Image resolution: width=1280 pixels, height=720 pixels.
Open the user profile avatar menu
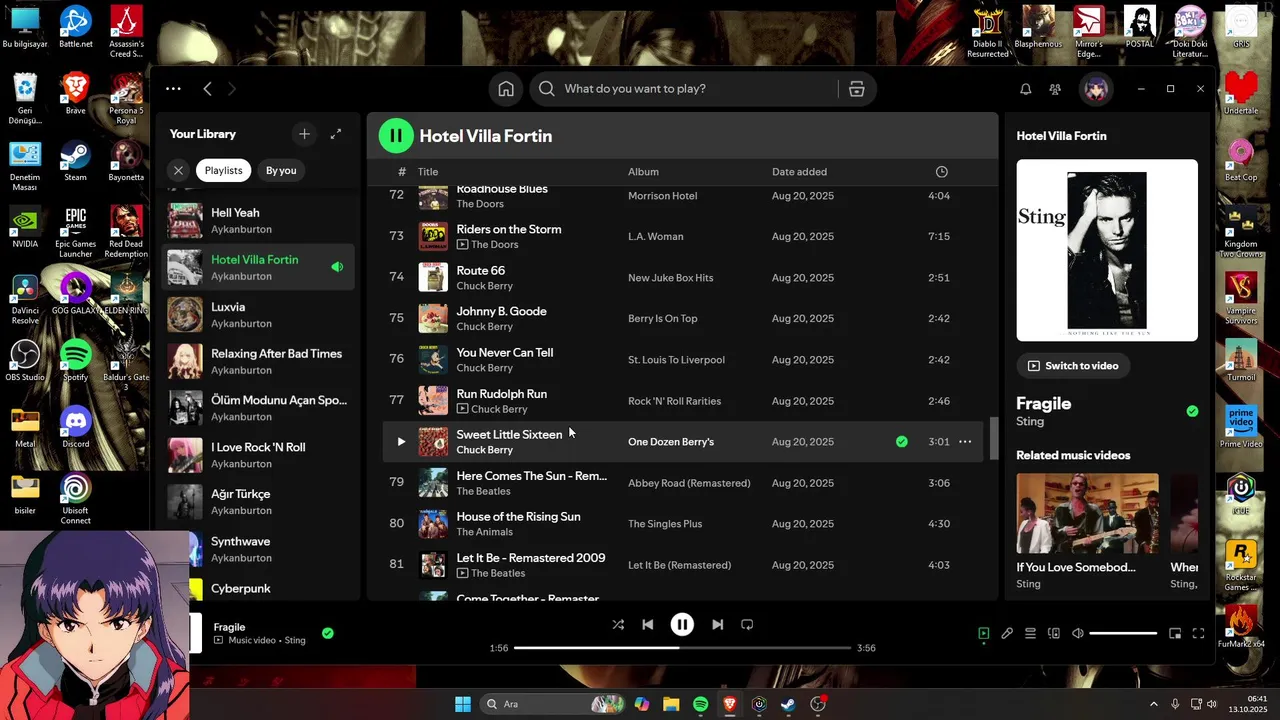click(x=1096, y=89)
